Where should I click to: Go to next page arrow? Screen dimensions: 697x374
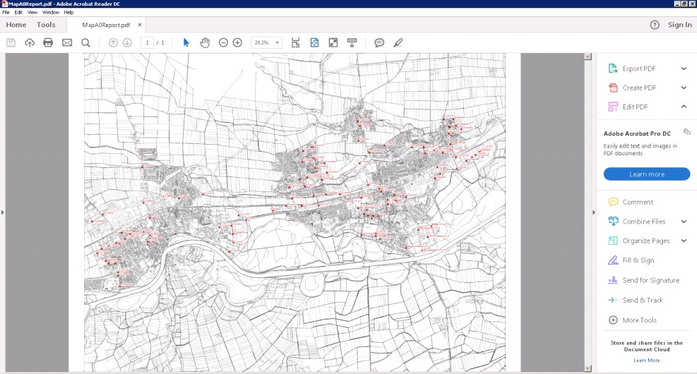127,43
